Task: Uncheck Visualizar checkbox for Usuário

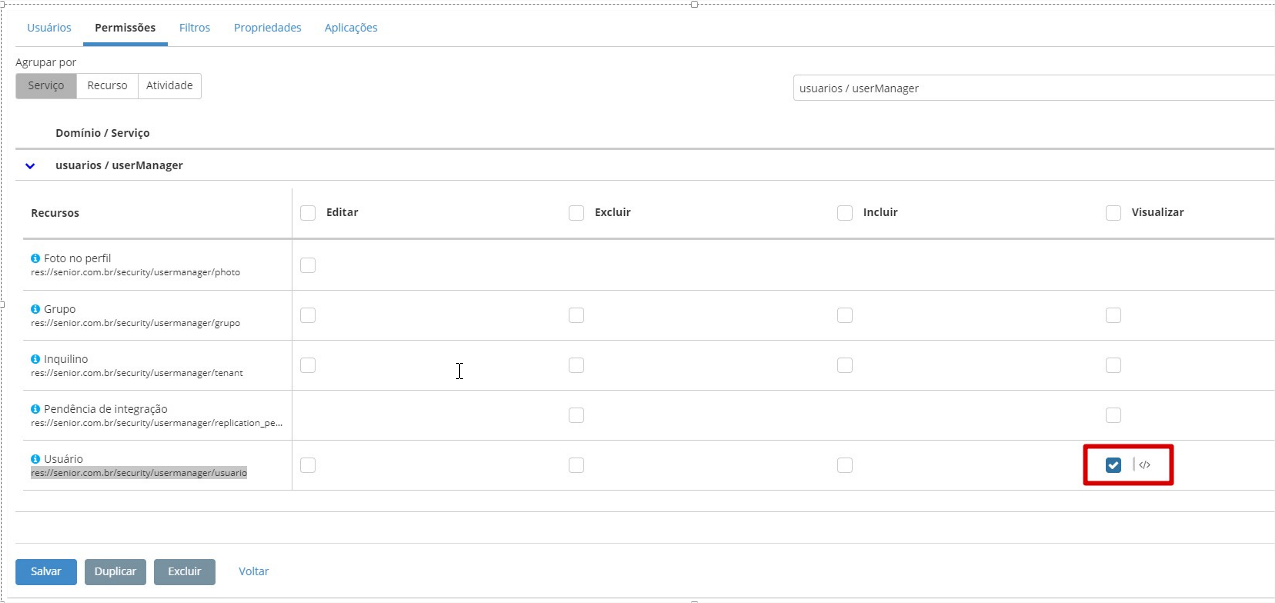Action: 1113,465
